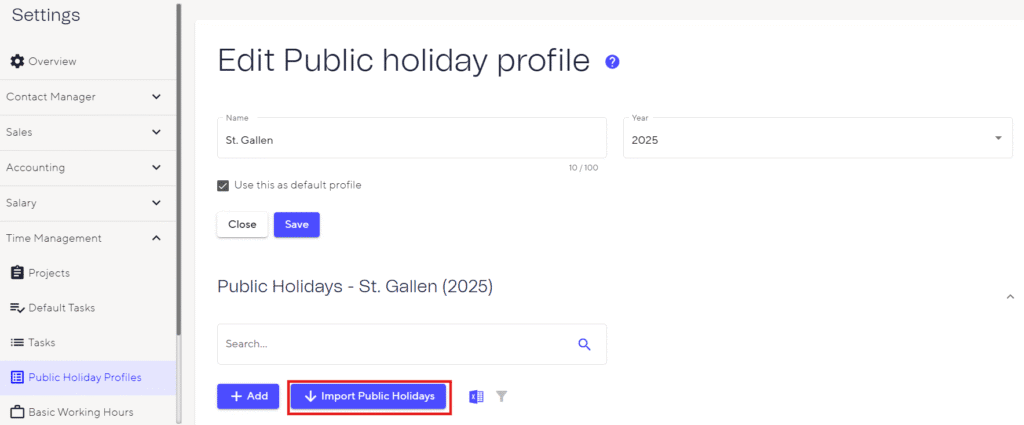The height and width of the screenshot is (425, 1024).
Task: Expand the Contact Manager section
Action: 156,97
